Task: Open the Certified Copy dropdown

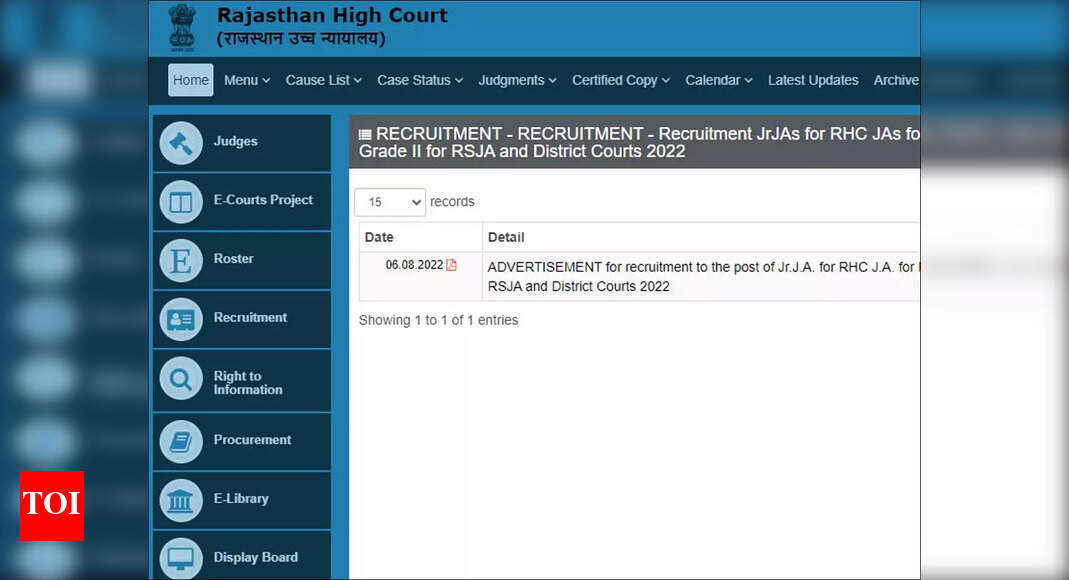Action: tap(620, 80)
